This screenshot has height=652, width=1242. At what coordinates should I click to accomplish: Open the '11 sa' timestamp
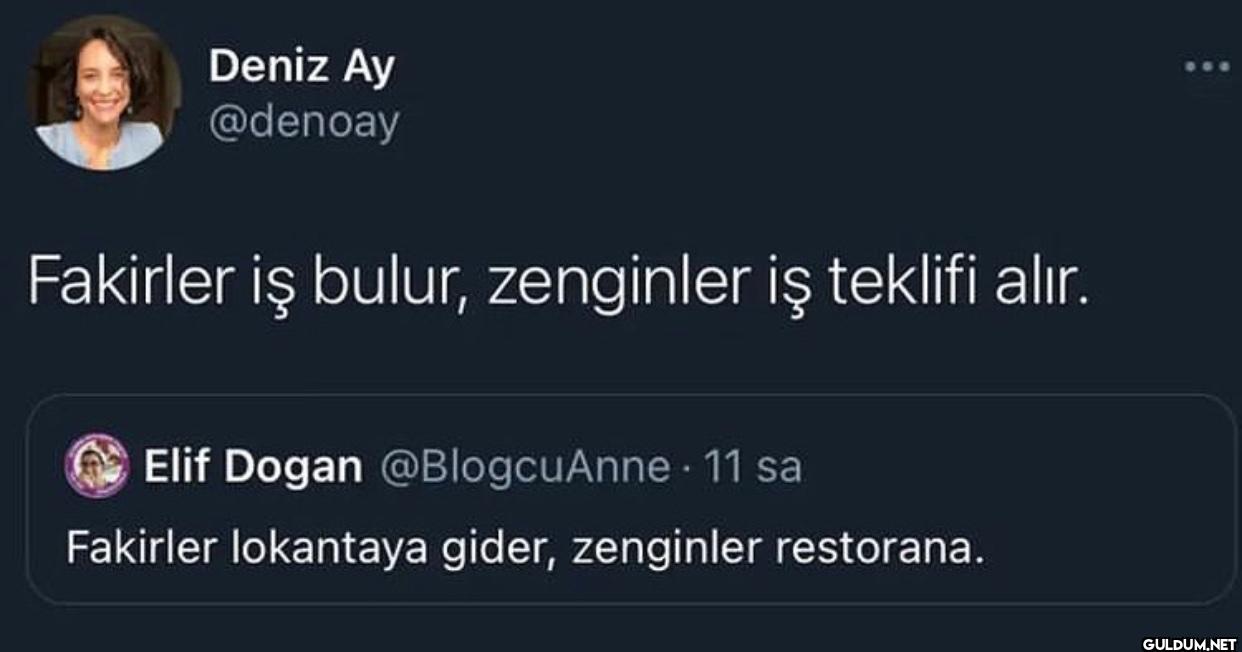[x=754, y=467]
